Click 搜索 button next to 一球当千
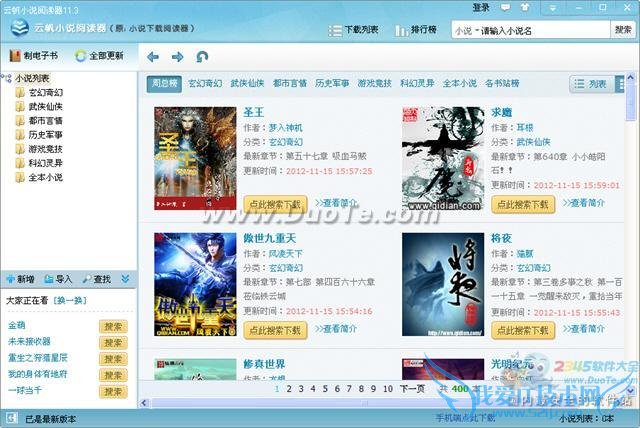Image resolution: width=640 pixels, height=428 pixels. click(113, 391)
